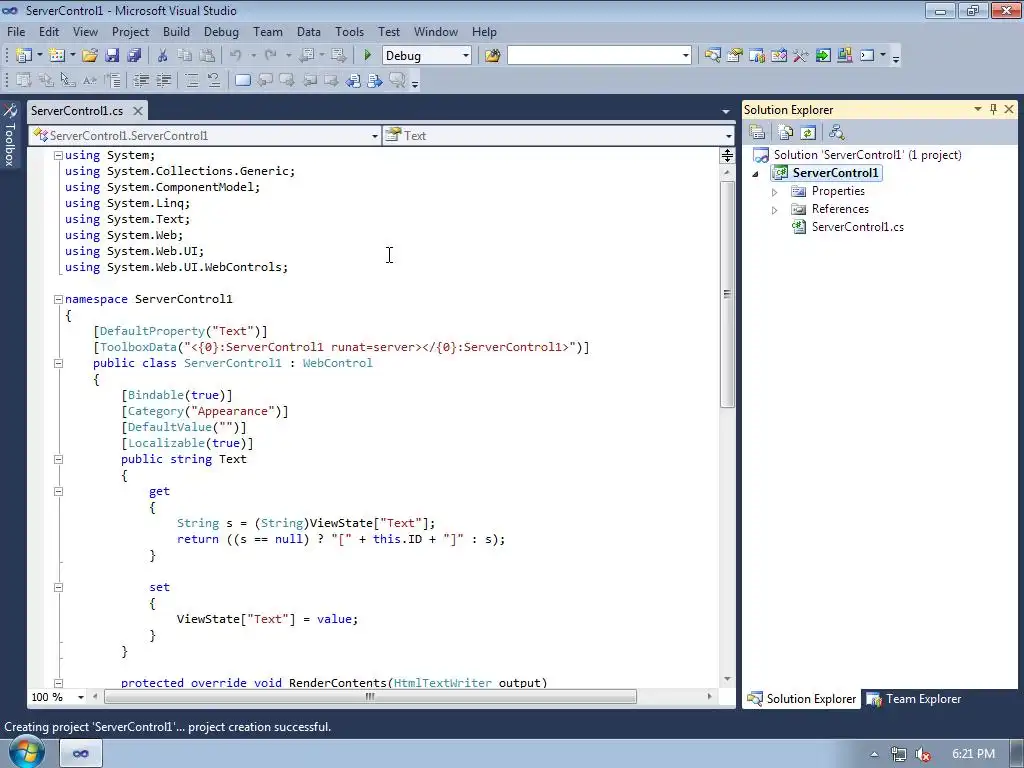Collapse the ServerControl1 project node

[756, 174]
